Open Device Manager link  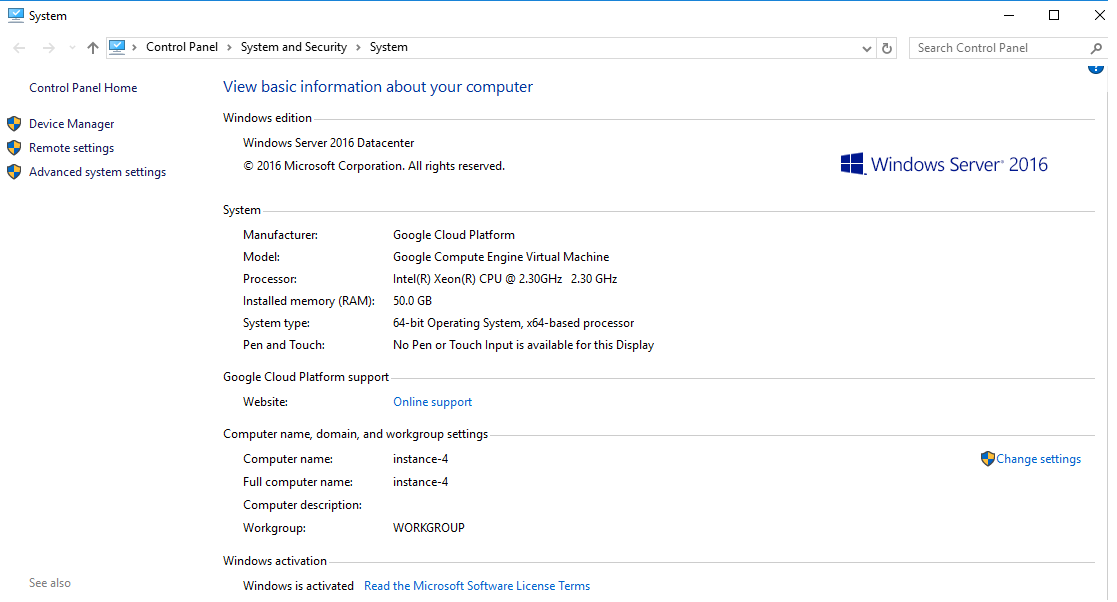click(71, 124)
